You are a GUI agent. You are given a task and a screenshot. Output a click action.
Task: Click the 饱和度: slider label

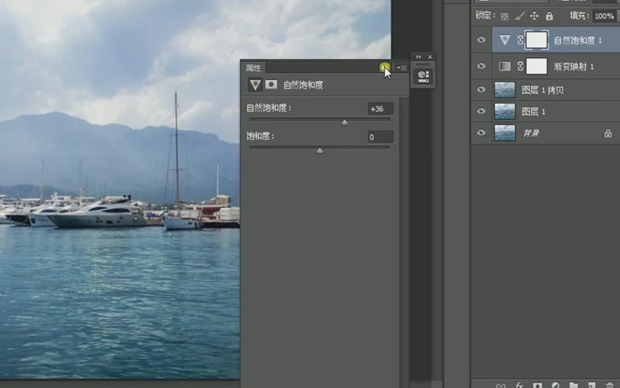point(260,136)
